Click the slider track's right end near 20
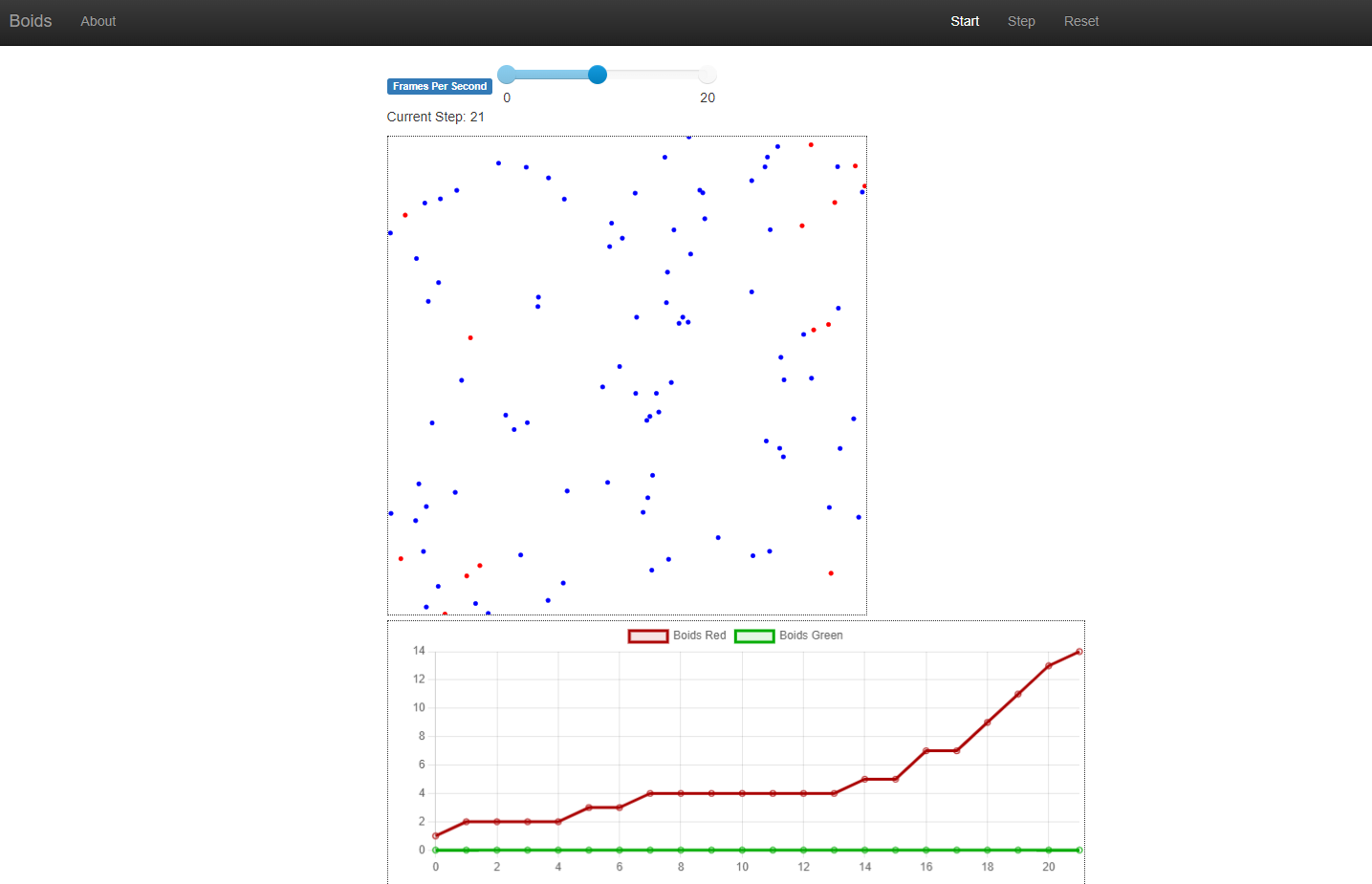This screenshot has width=1372, height=884. pyautogui.click(x=707, y=75)
